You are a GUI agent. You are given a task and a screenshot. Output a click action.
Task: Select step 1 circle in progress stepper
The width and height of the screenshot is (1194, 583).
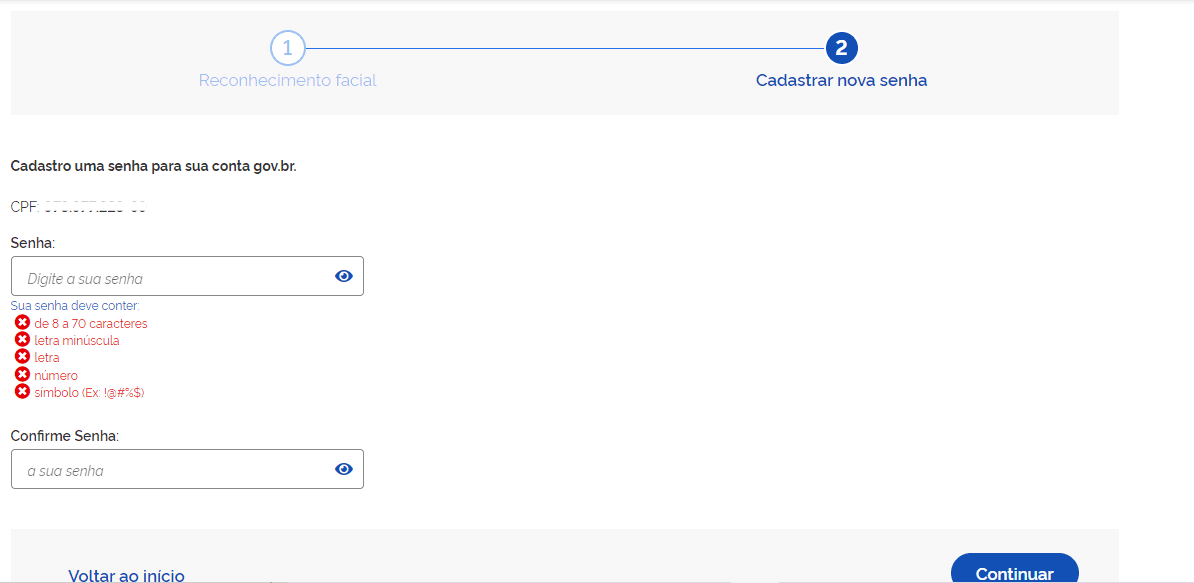click(x=287, y=48)
